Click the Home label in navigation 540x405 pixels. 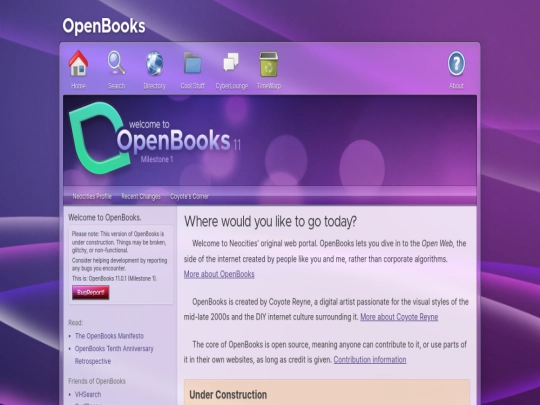point(78,86)
